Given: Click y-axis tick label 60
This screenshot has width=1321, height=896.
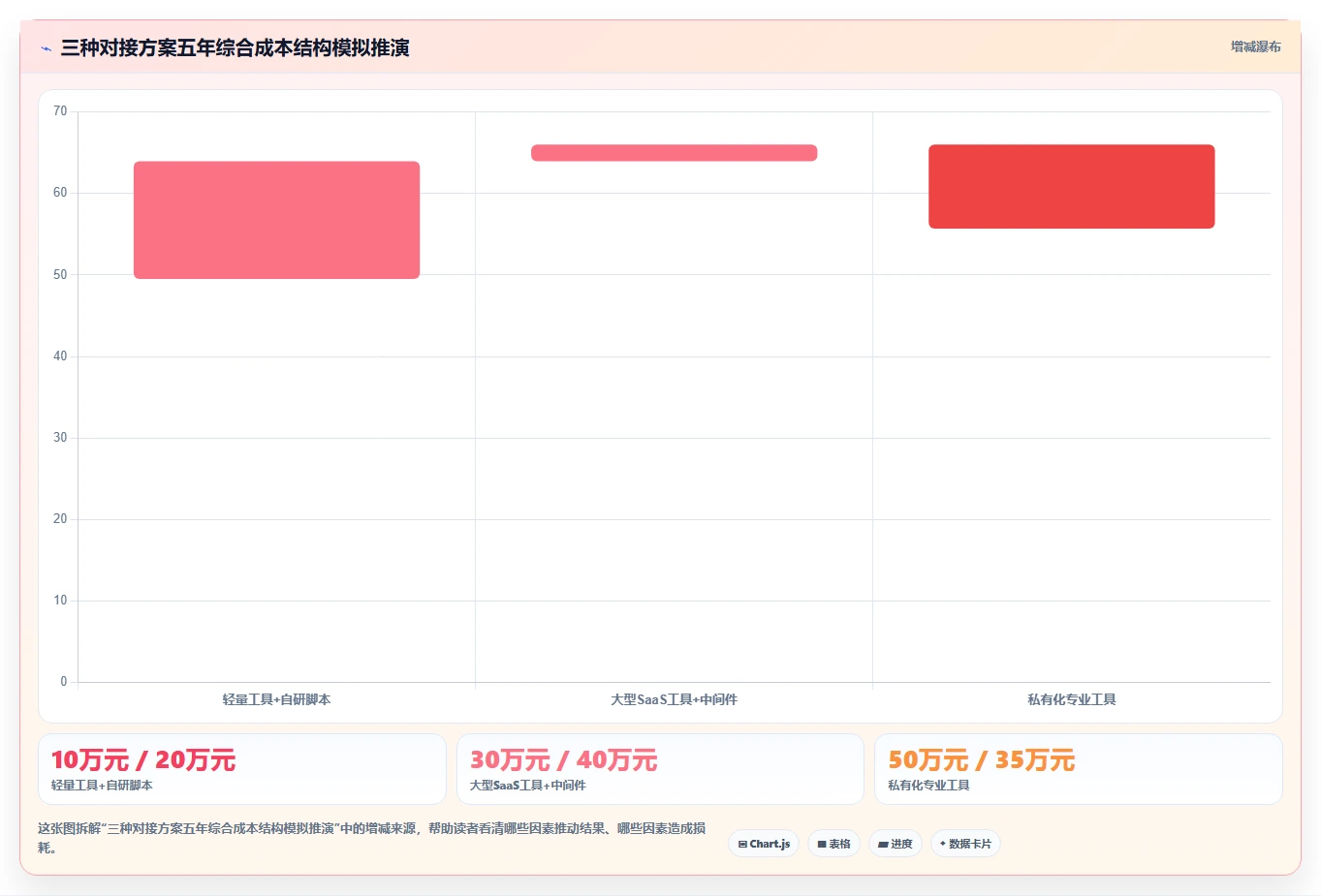Looking at the screenshot, I should pyautogui.click(x=60, y=193).
